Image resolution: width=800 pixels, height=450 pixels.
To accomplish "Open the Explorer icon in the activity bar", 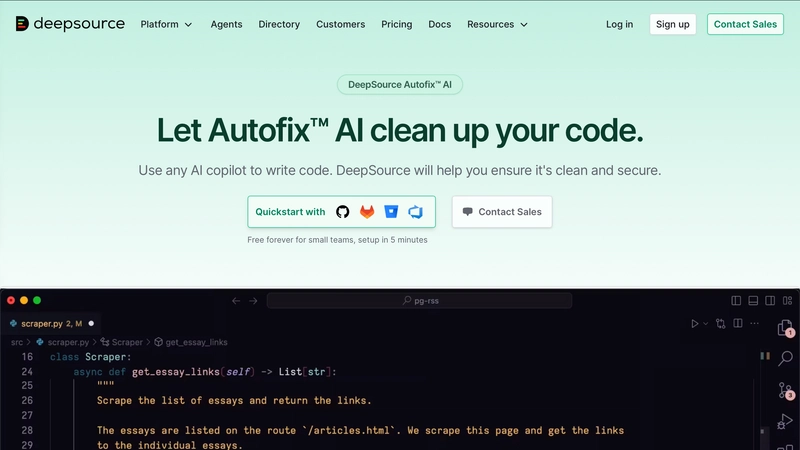I will [786, 328].
